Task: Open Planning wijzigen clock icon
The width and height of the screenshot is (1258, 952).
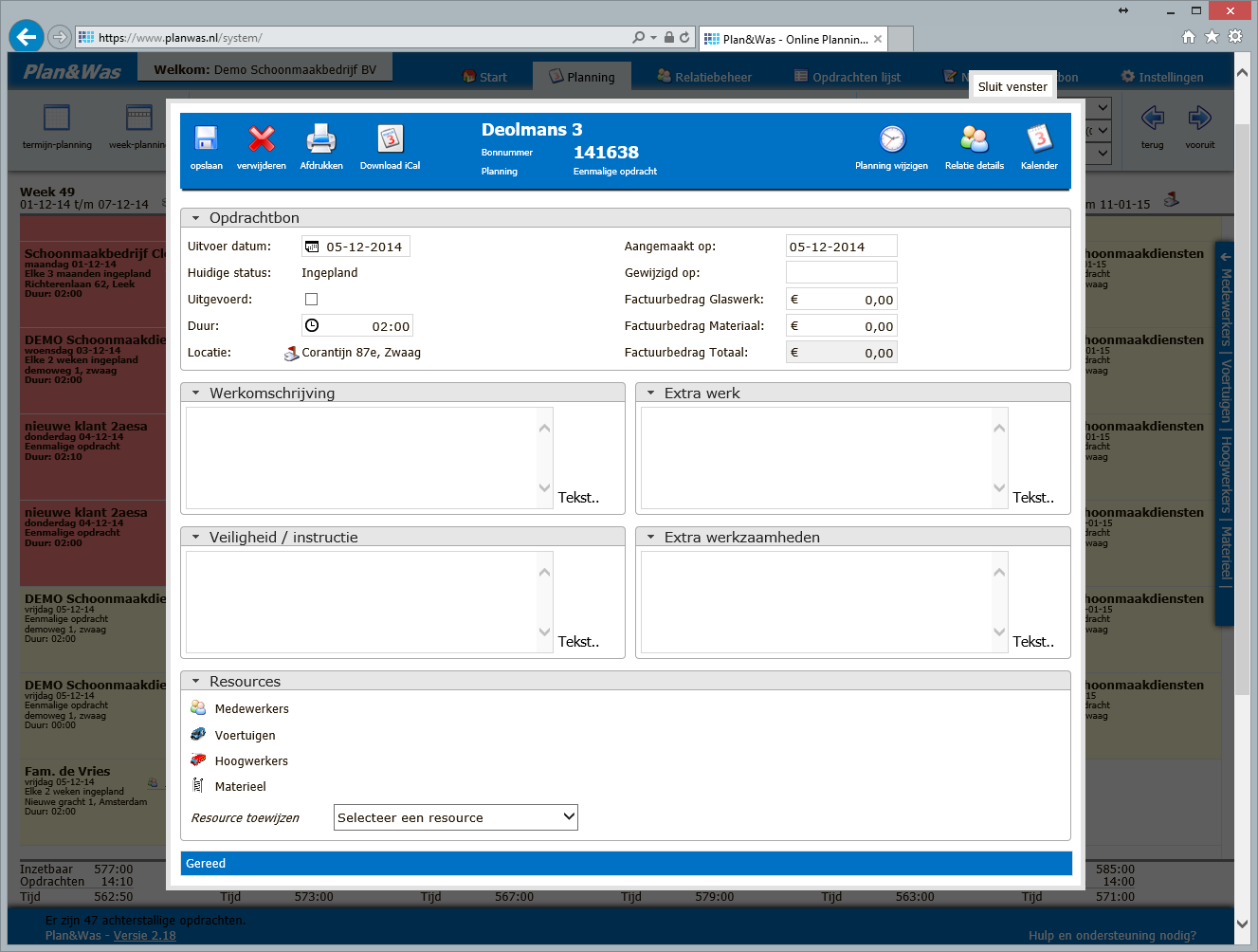Action: click(x=892, y=139)
